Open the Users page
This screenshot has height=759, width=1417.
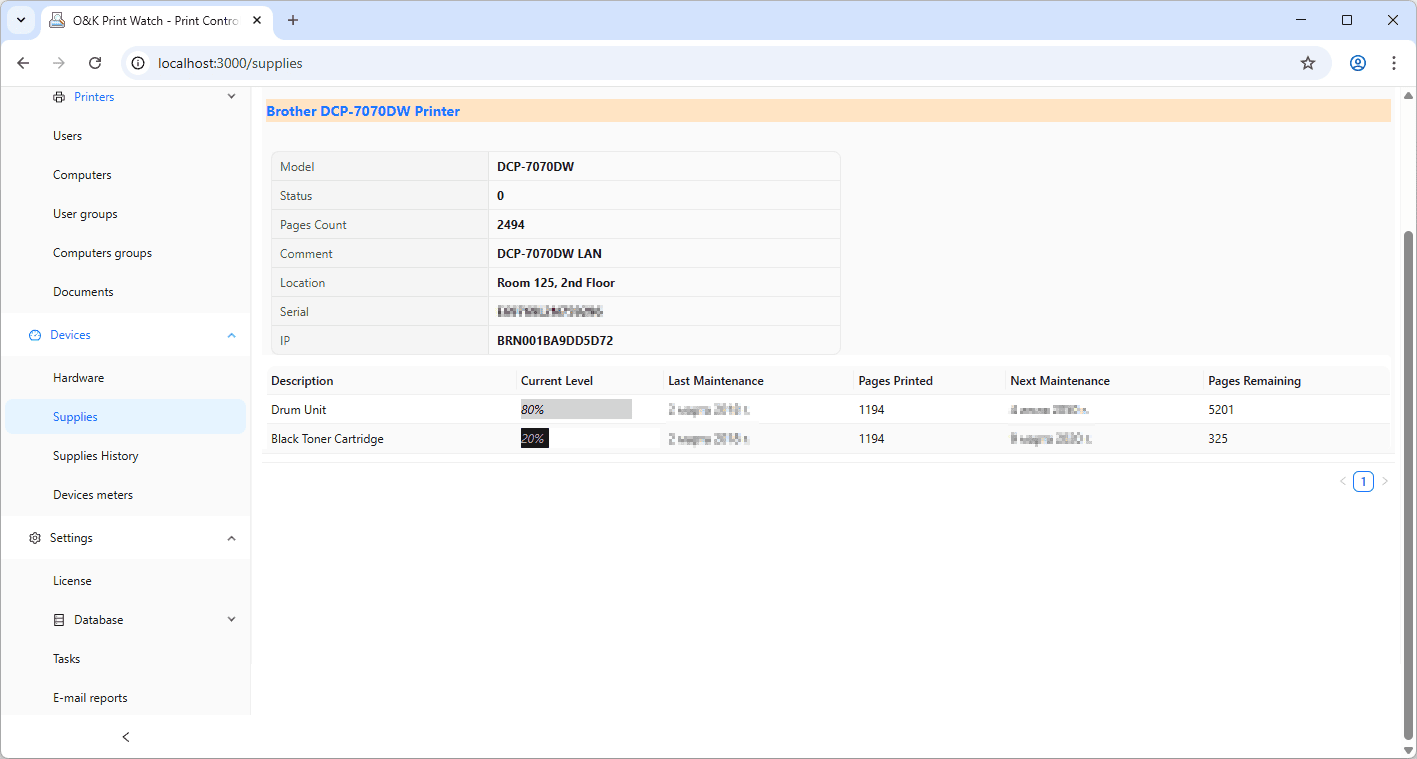tap(67, 135)
